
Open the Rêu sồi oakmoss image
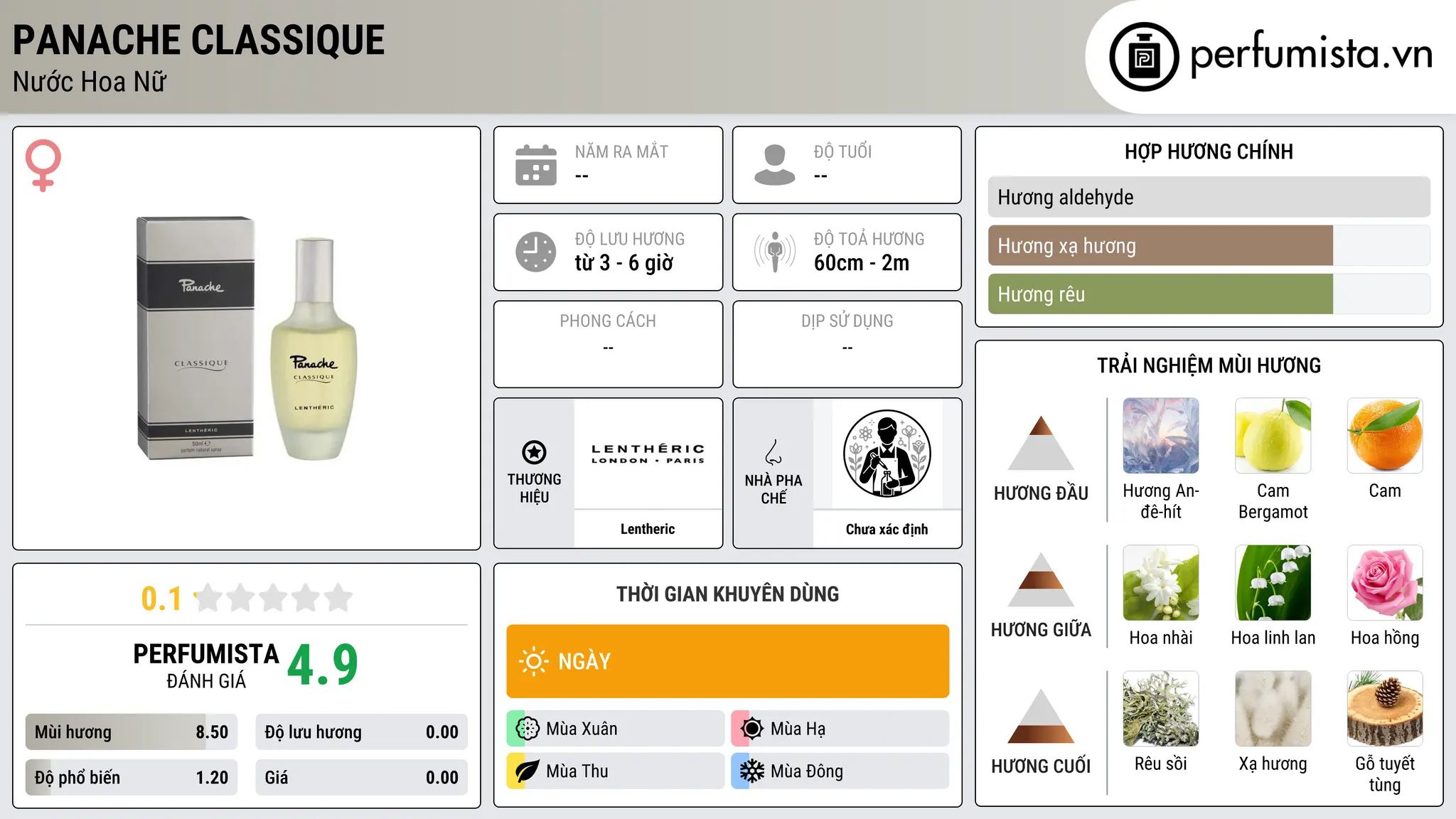pyautogui.click(x=1161, y=709)
